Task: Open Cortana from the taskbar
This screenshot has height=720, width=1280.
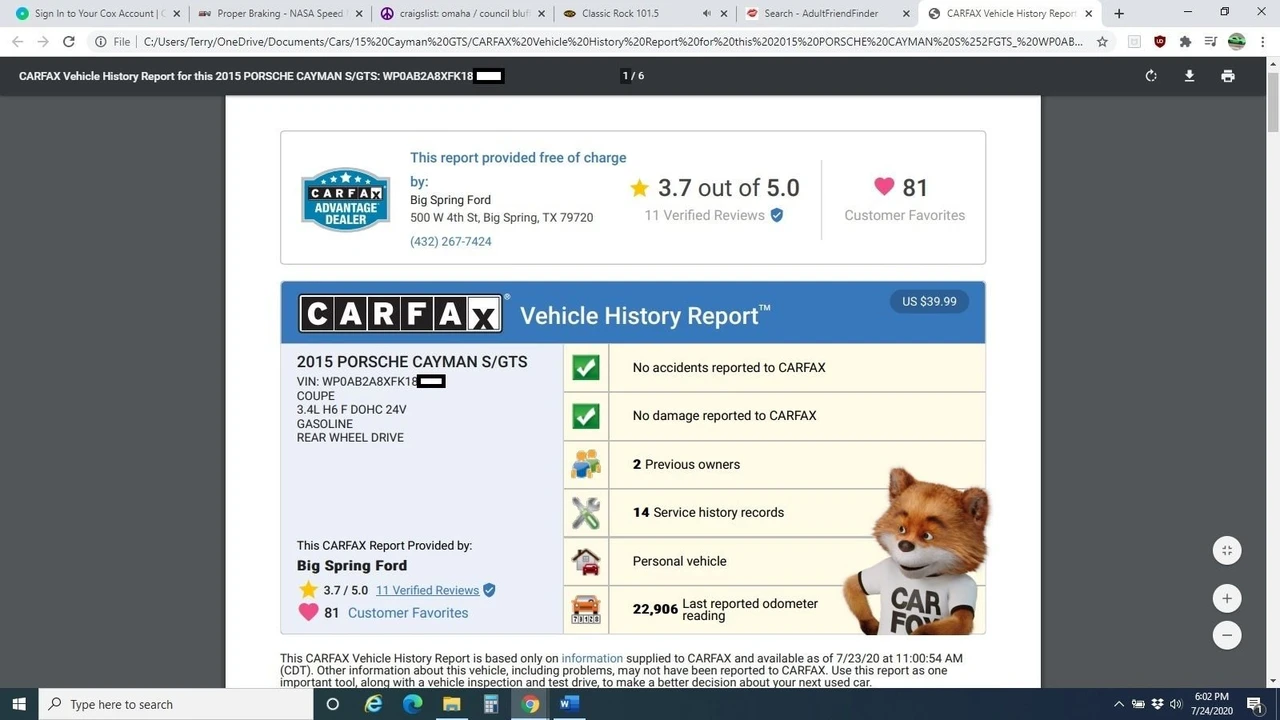Action: point(333,704)
